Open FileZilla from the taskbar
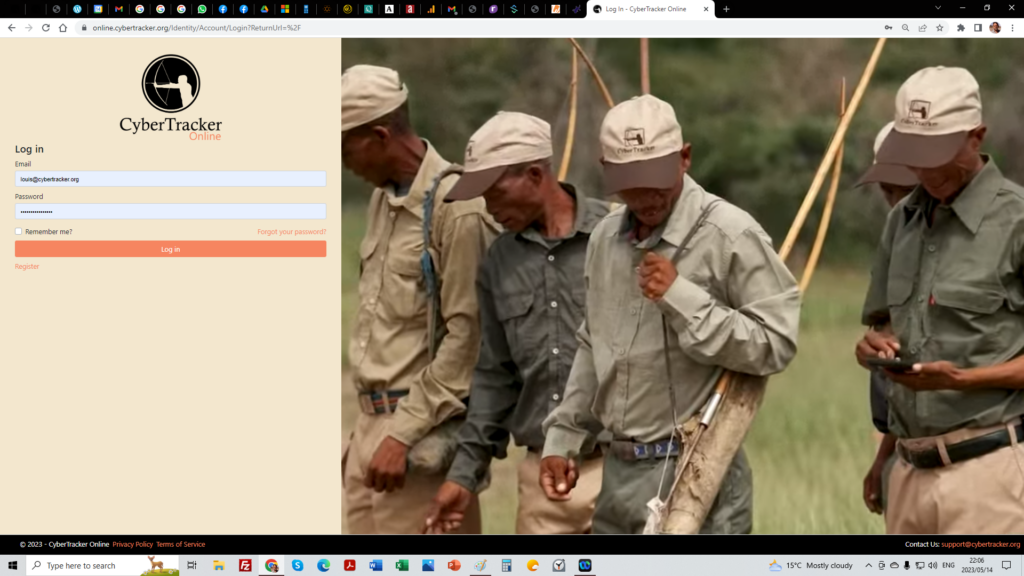Image resolution: width=1024 pixels, height=576 pixels. point(245,565)
